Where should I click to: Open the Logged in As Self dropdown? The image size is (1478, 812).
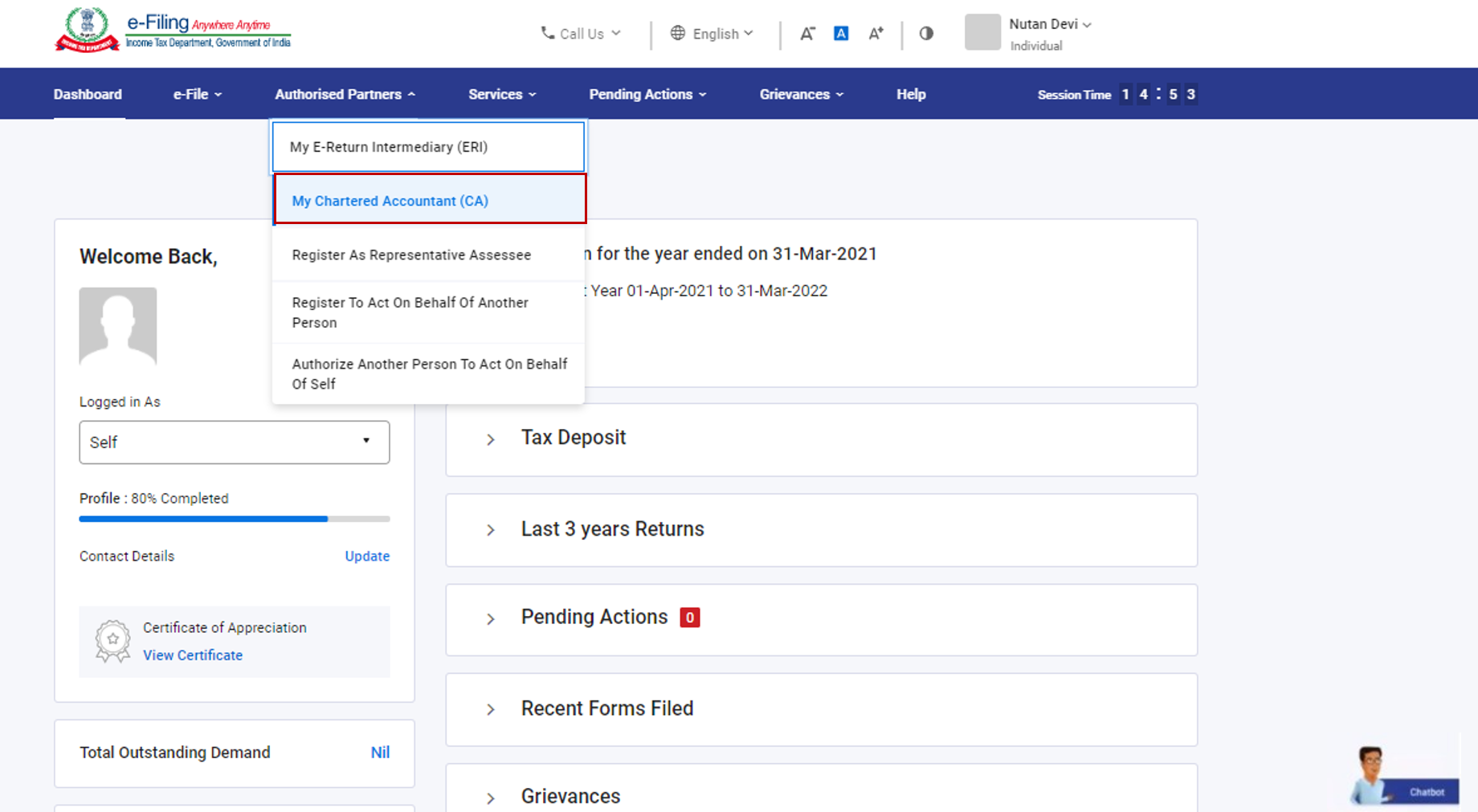point(234,442)
